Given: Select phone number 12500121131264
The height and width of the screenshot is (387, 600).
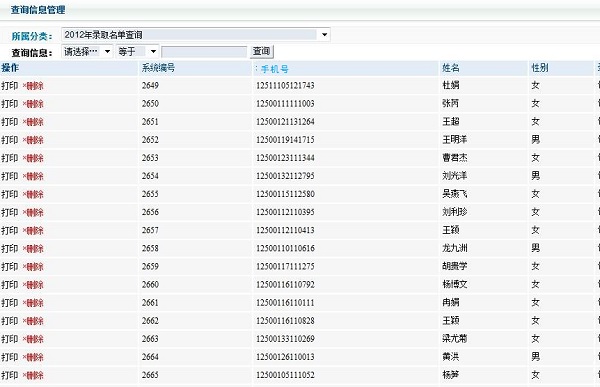Looking at the screenshot, I should (285, 122).
